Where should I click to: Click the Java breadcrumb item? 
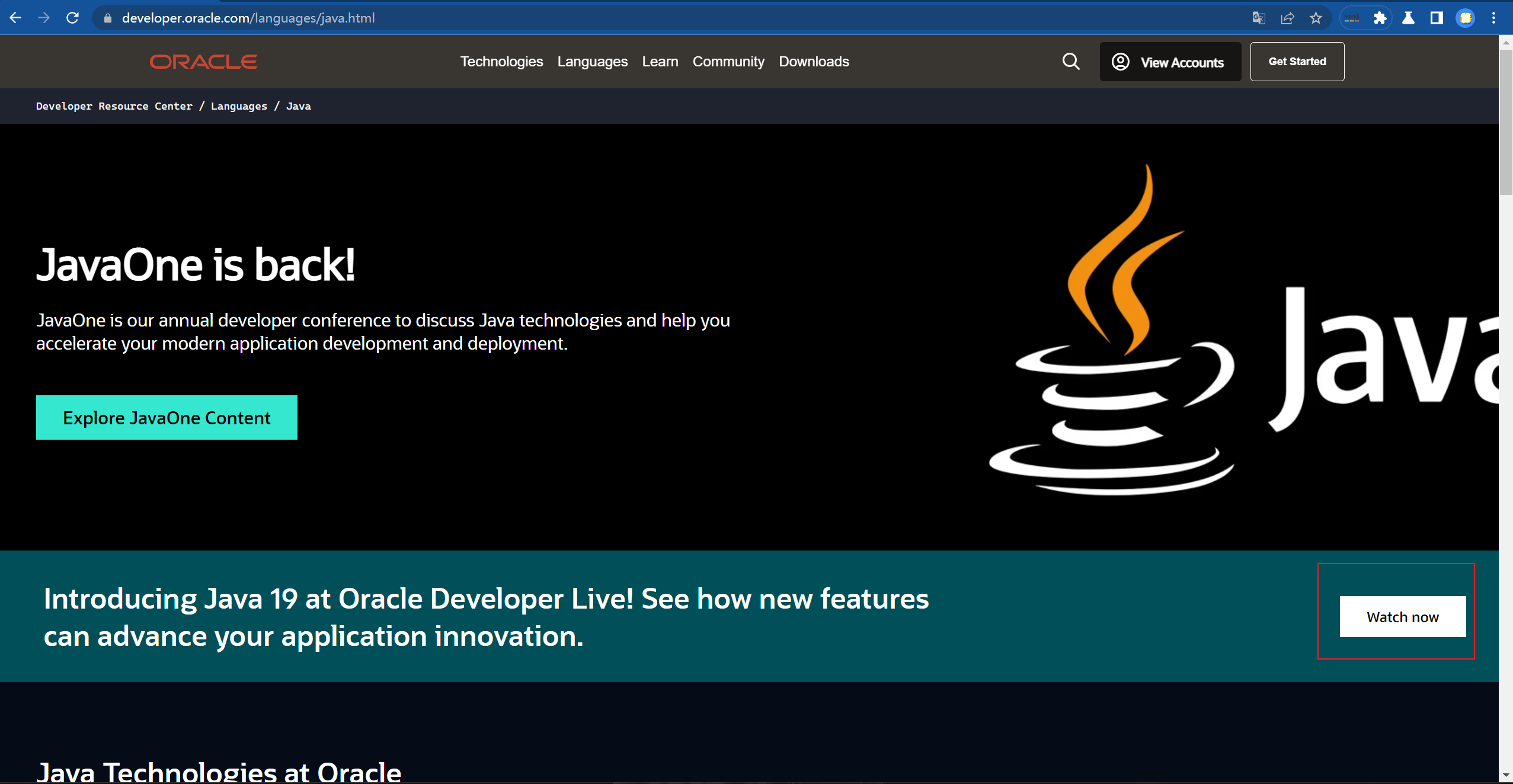298,106
